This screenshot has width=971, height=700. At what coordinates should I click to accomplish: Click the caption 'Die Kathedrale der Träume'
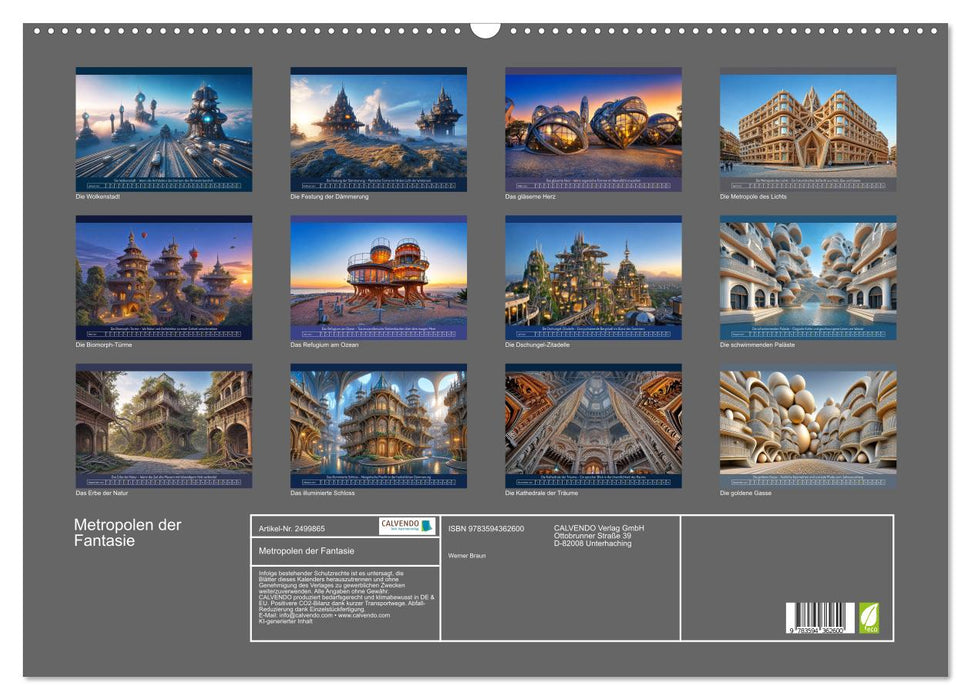pyautogui.click(x=542, y=493)
